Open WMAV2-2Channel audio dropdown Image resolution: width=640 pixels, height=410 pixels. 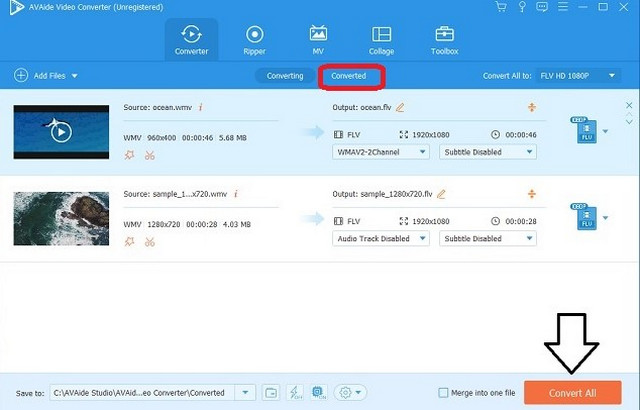pos(381,152)
